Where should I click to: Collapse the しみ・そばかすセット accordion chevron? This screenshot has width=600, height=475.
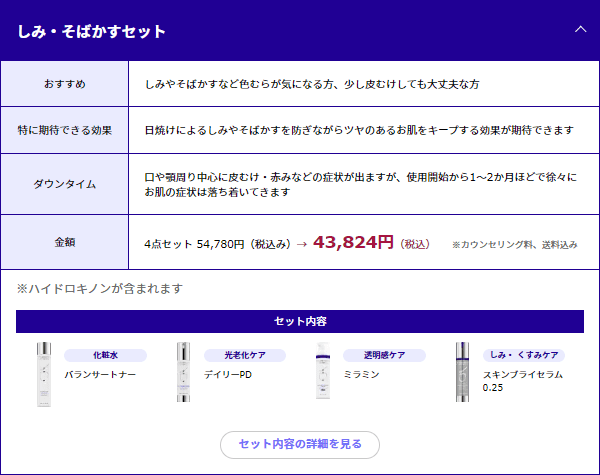click(x=580, y=30)
